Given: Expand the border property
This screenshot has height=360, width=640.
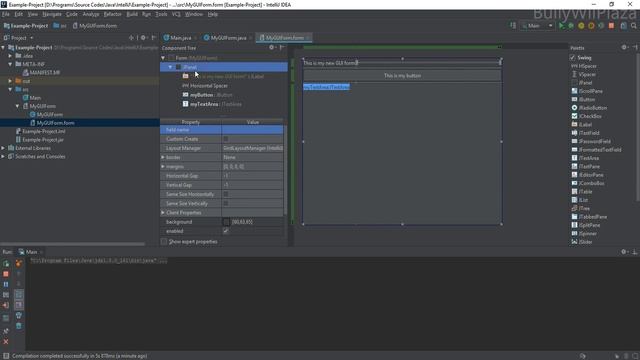Looking at the screenshot, I should coord(163,157).
